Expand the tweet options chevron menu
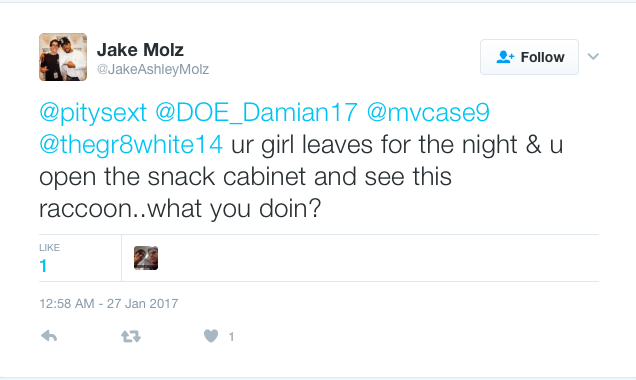The image size is (636, 380). pos(593,56)
